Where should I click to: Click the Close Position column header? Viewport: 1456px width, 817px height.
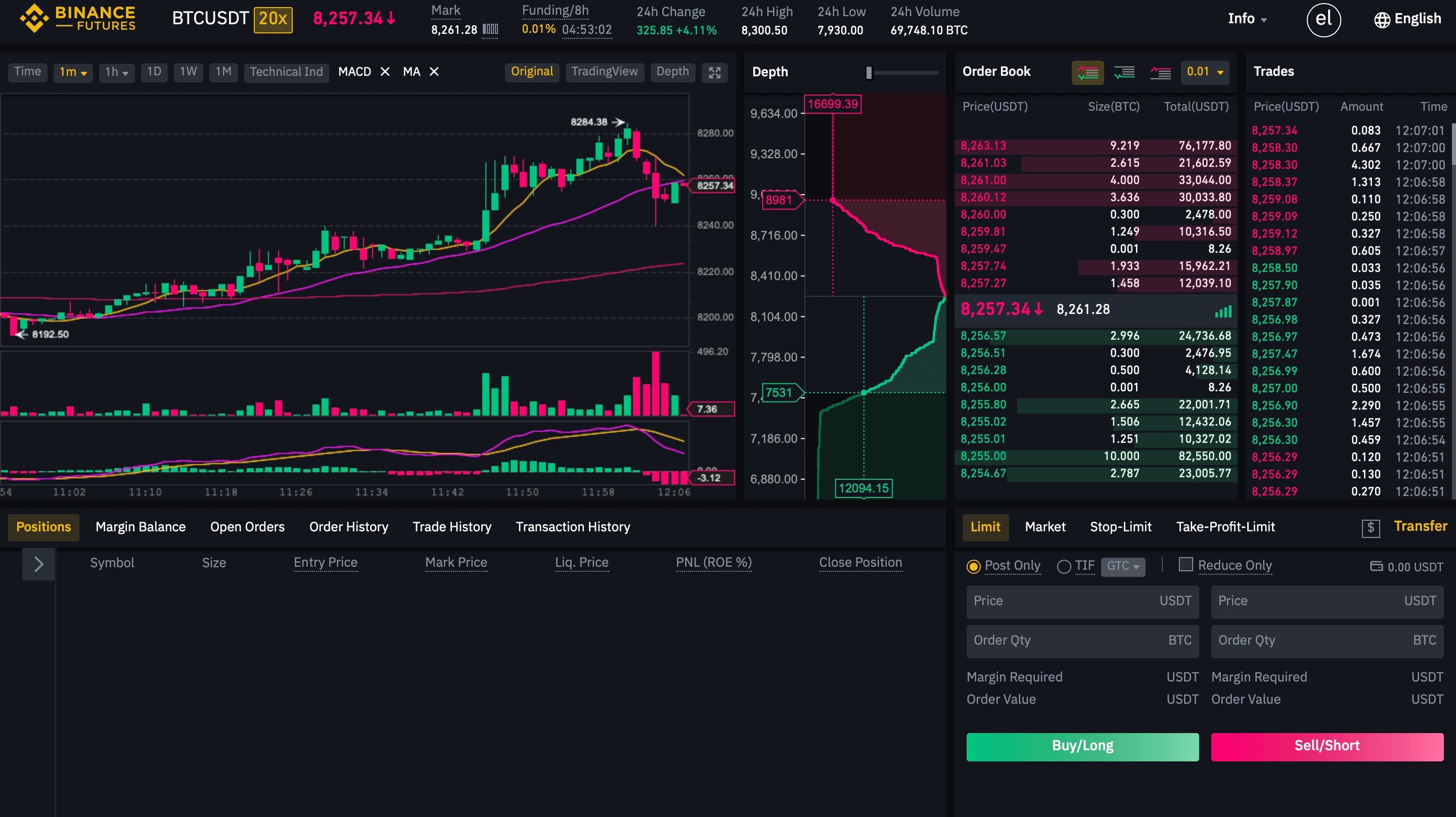[860, 563]
